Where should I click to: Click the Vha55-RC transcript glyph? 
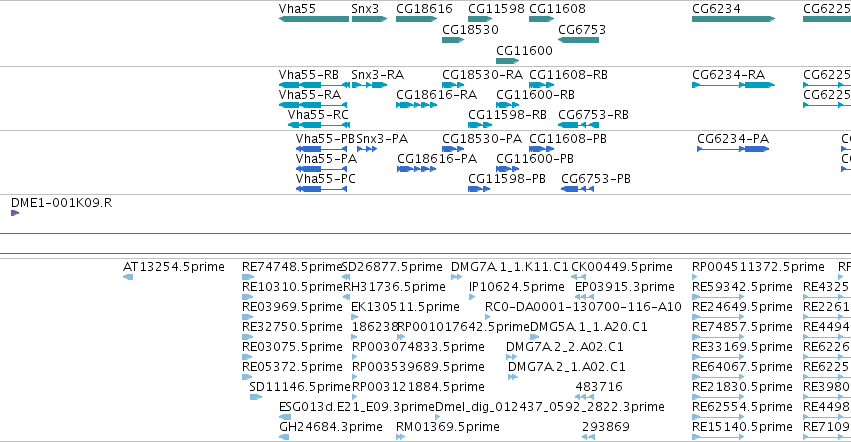[x=319, y=125]
